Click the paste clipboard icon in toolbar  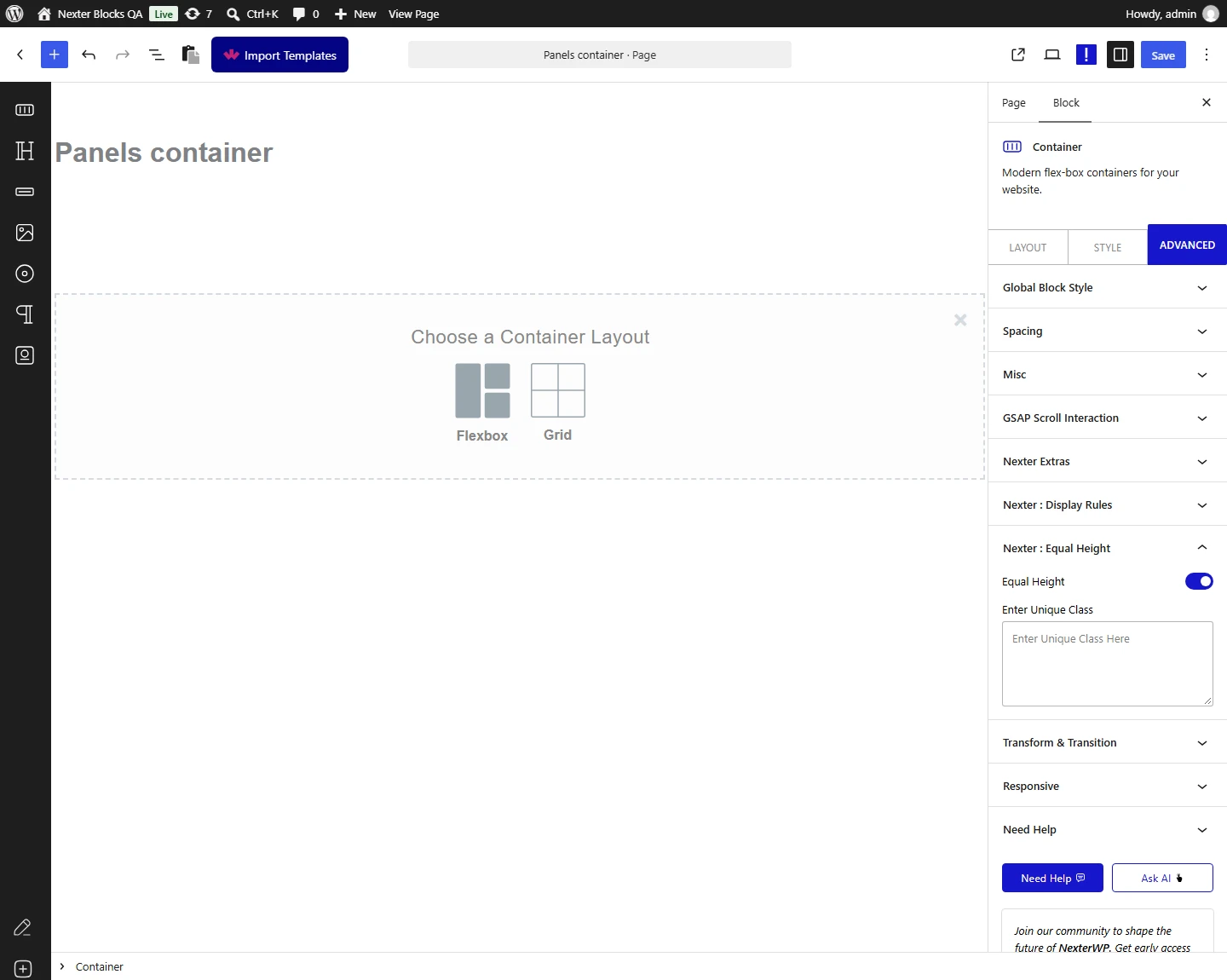tap(191, 55)
